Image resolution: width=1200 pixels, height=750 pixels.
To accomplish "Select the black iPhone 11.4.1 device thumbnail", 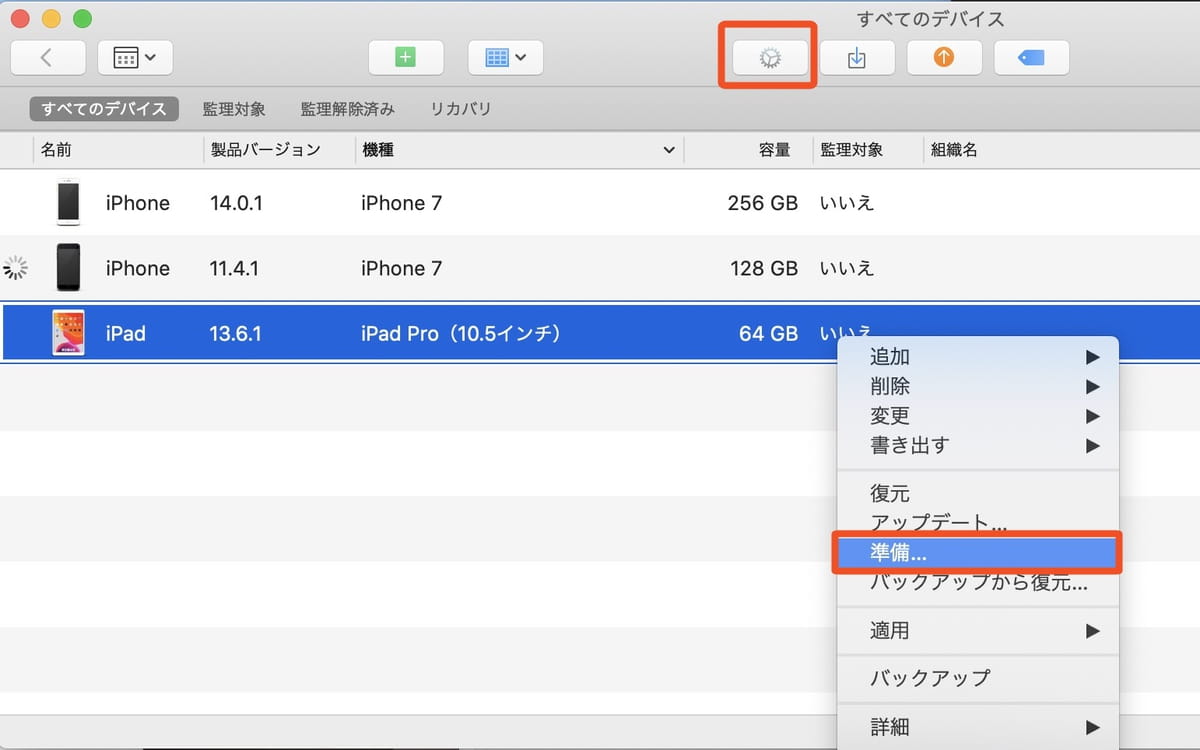I will click(x=68, y=268).
